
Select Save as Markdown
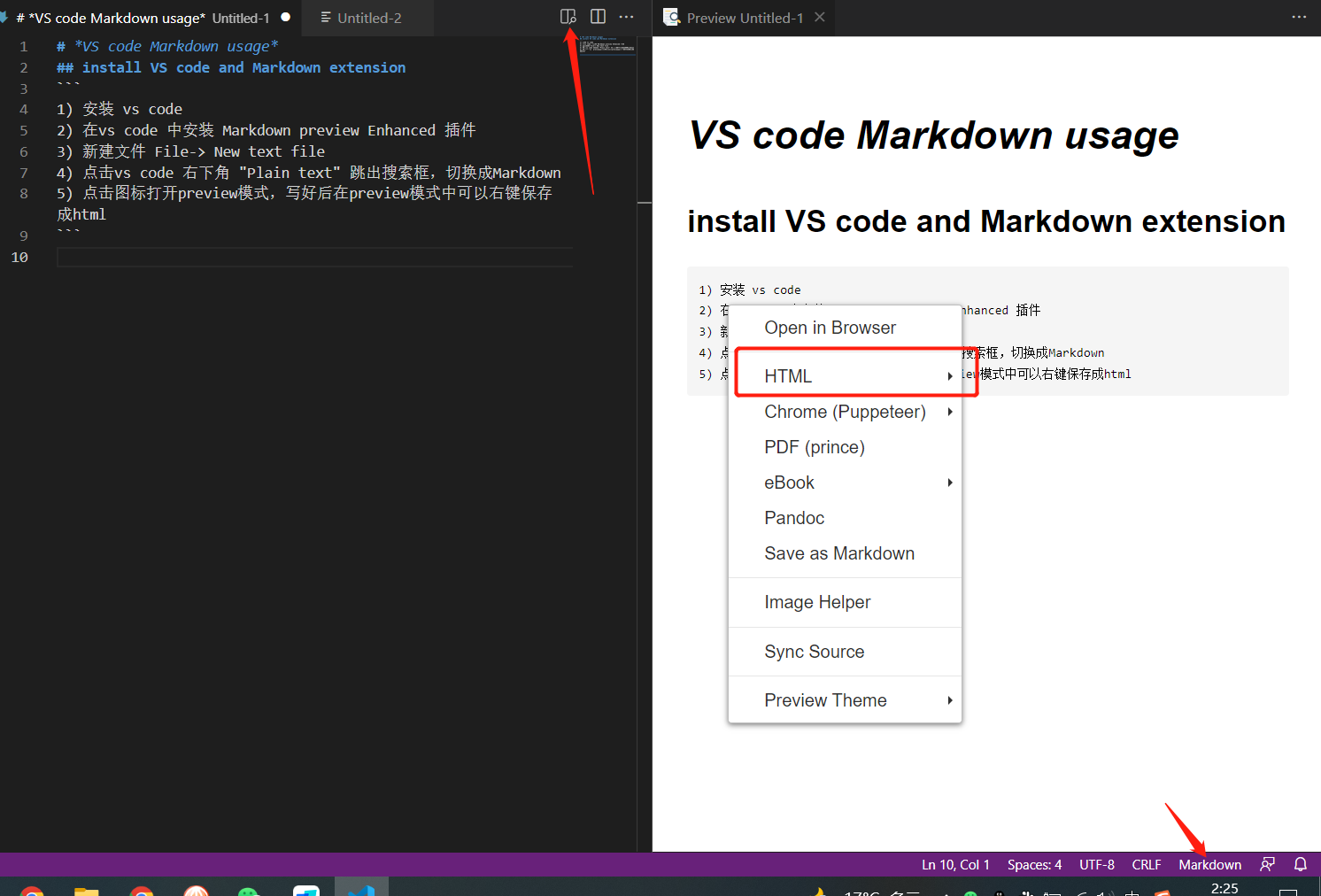click(x=845, y=553)
